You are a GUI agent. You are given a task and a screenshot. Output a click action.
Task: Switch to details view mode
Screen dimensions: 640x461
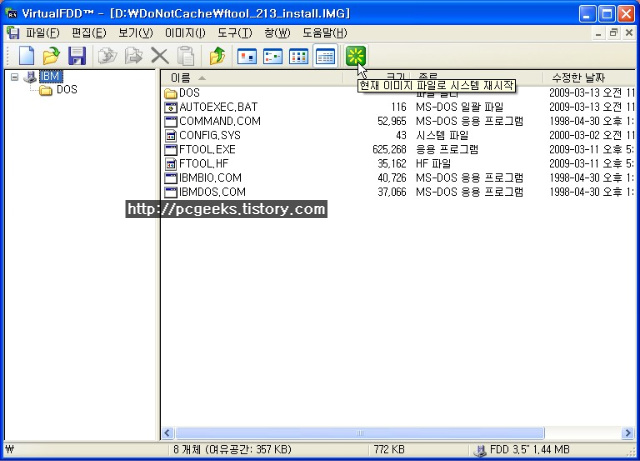[x=325, y=56]
